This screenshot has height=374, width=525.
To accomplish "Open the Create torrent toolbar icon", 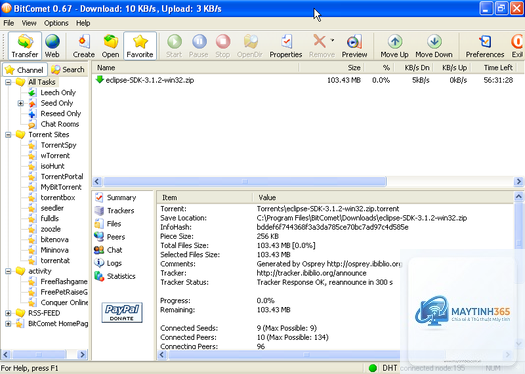I will pyautogui.click(x=84, y=46).
